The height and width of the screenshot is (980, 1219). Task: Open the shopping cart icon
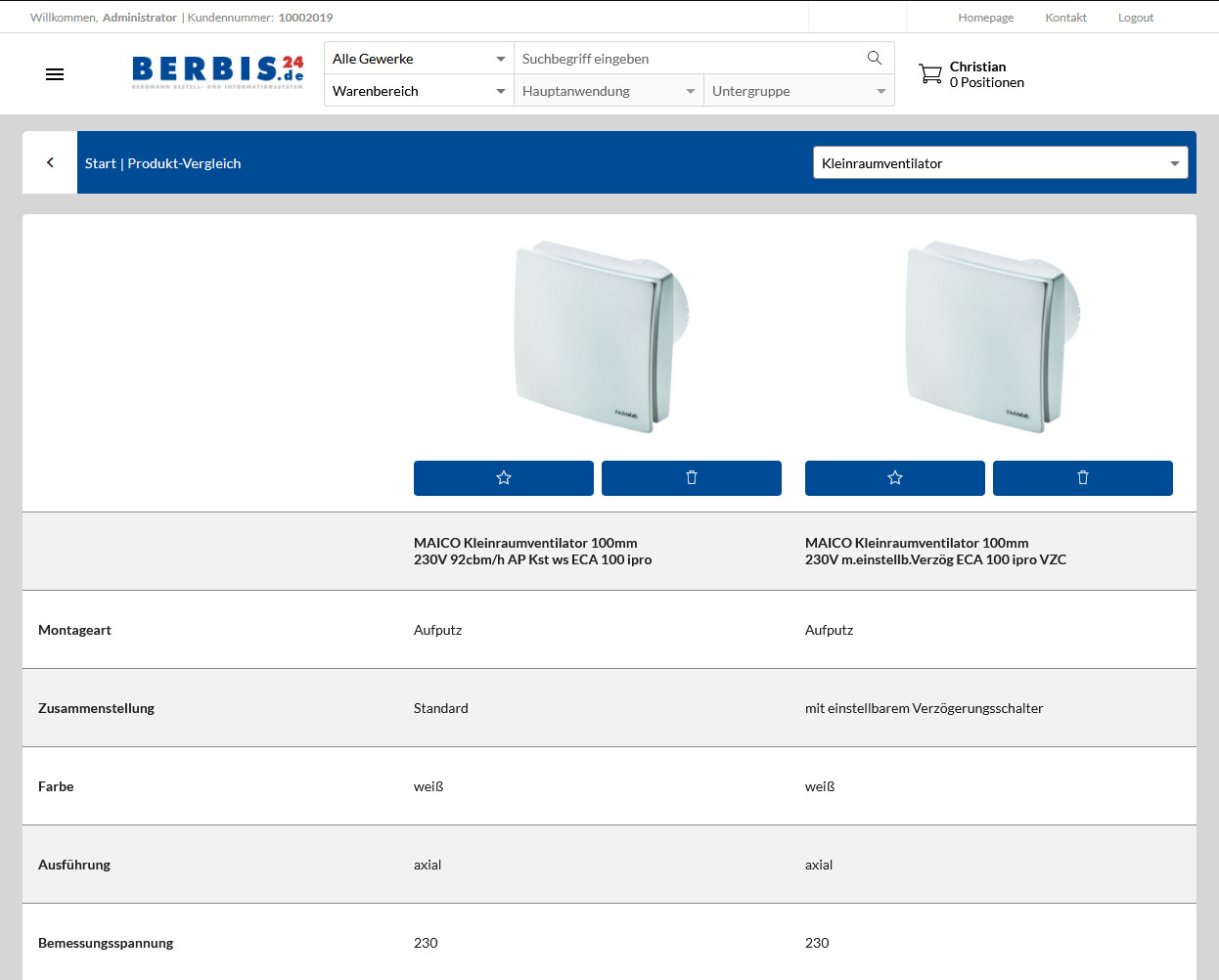click(930, 74)
